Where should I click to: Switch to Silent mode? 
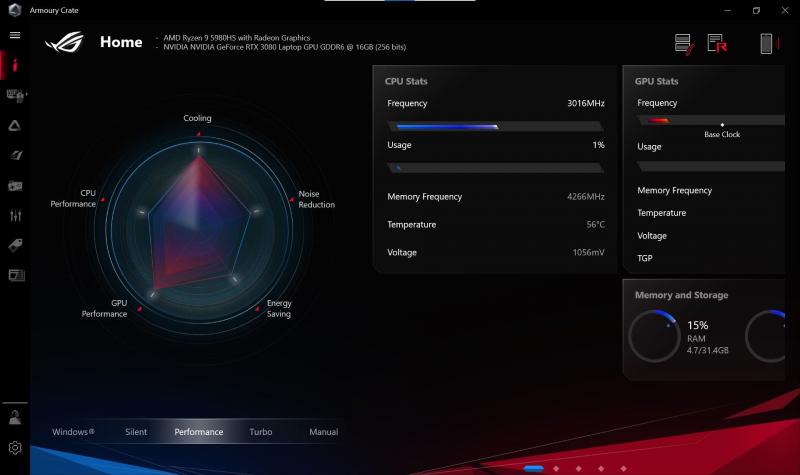coord(136,432)
